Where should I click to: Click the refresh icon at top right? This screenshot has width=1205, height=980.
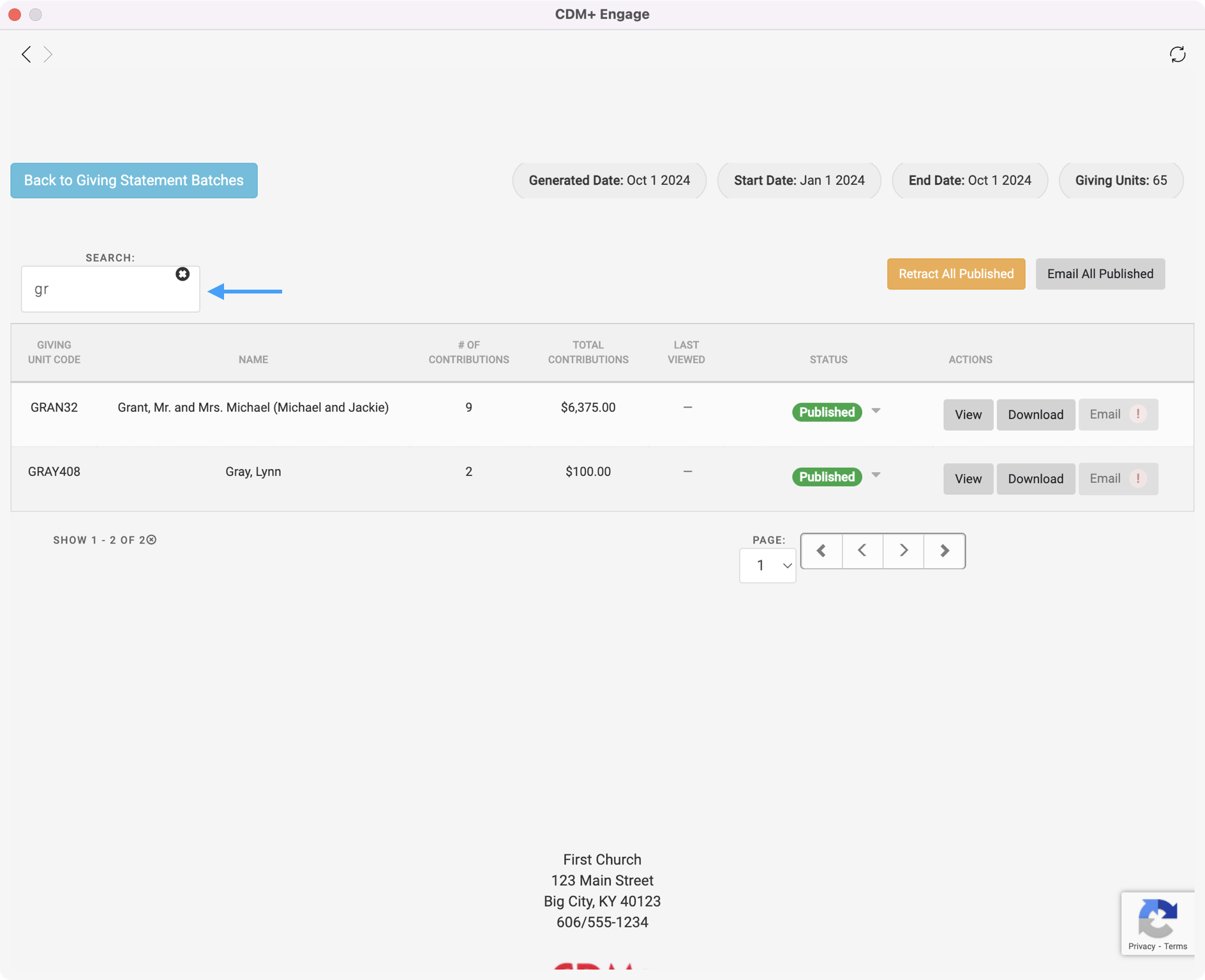tap(1178, 54)
